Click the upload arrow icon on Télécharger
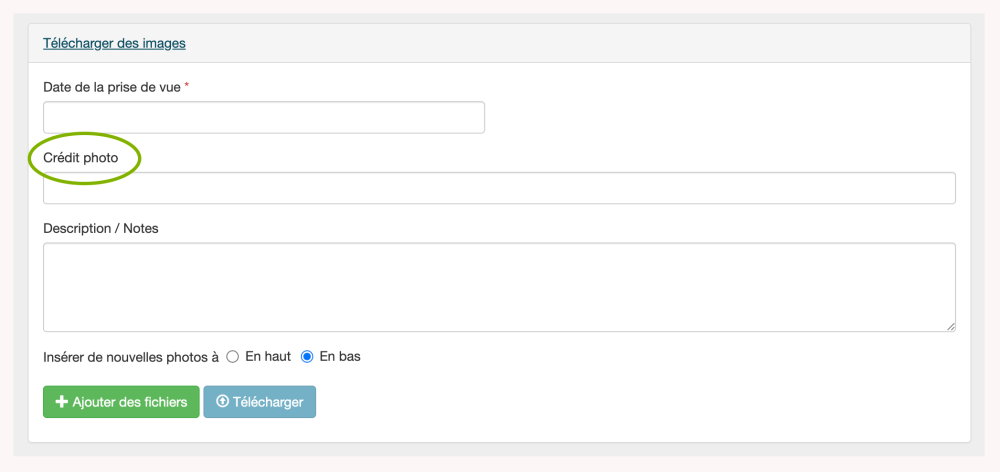Viewport: 1000px width, 472px height. click(222, 402)
